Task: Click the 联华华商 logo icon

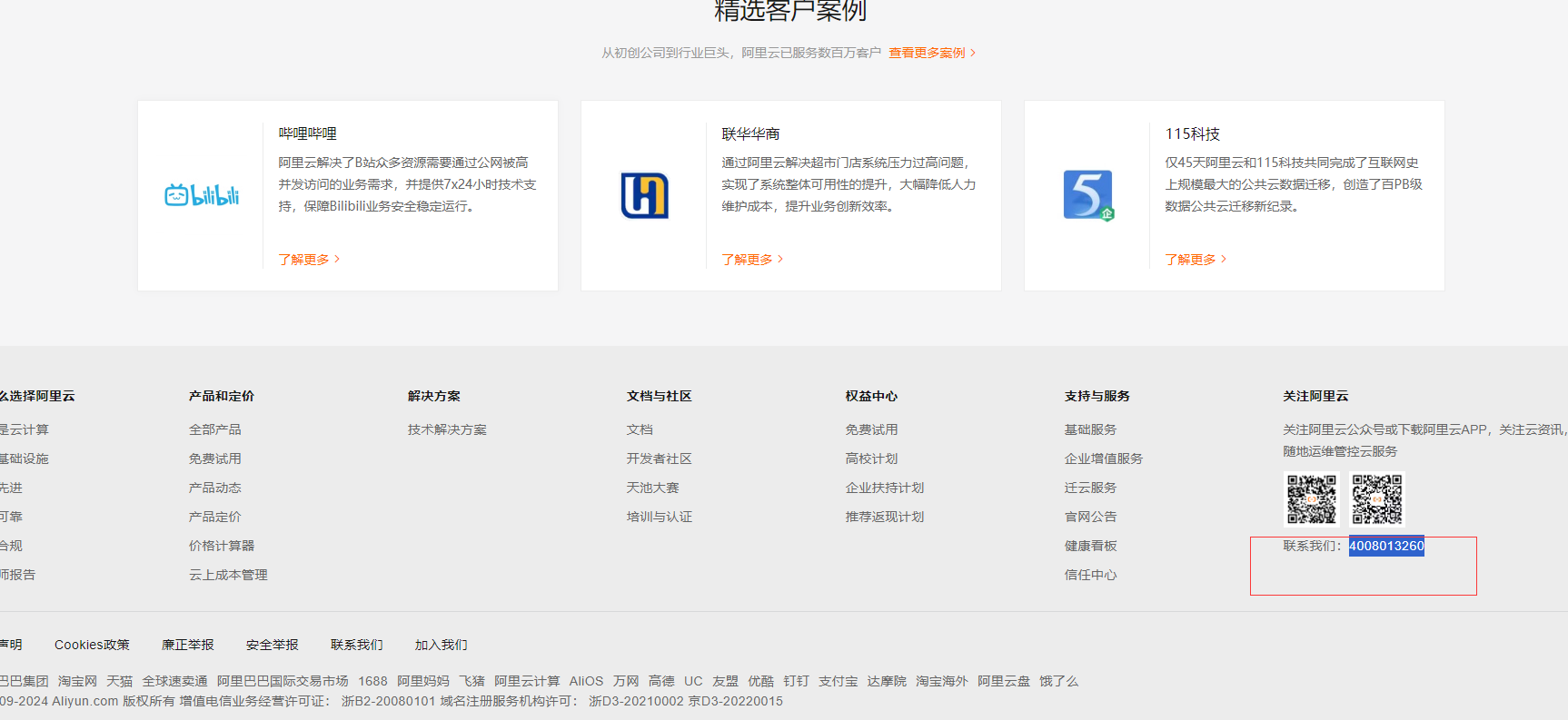Action: [645, 195]
